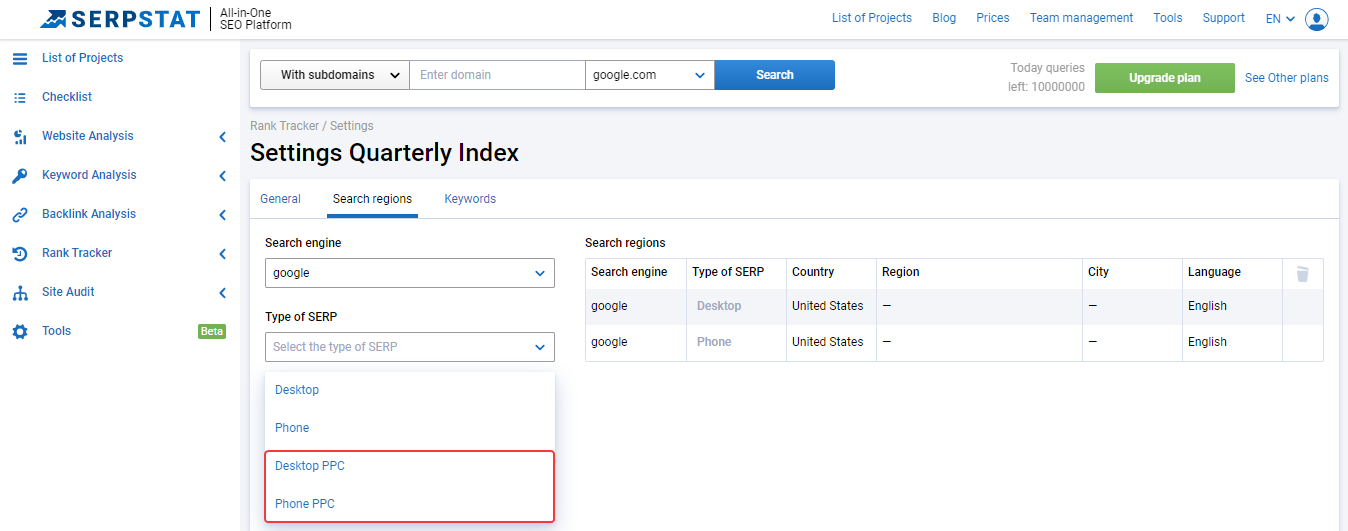Expand the Site Audit chevron
1348x531 pixels.
[222, 293]
